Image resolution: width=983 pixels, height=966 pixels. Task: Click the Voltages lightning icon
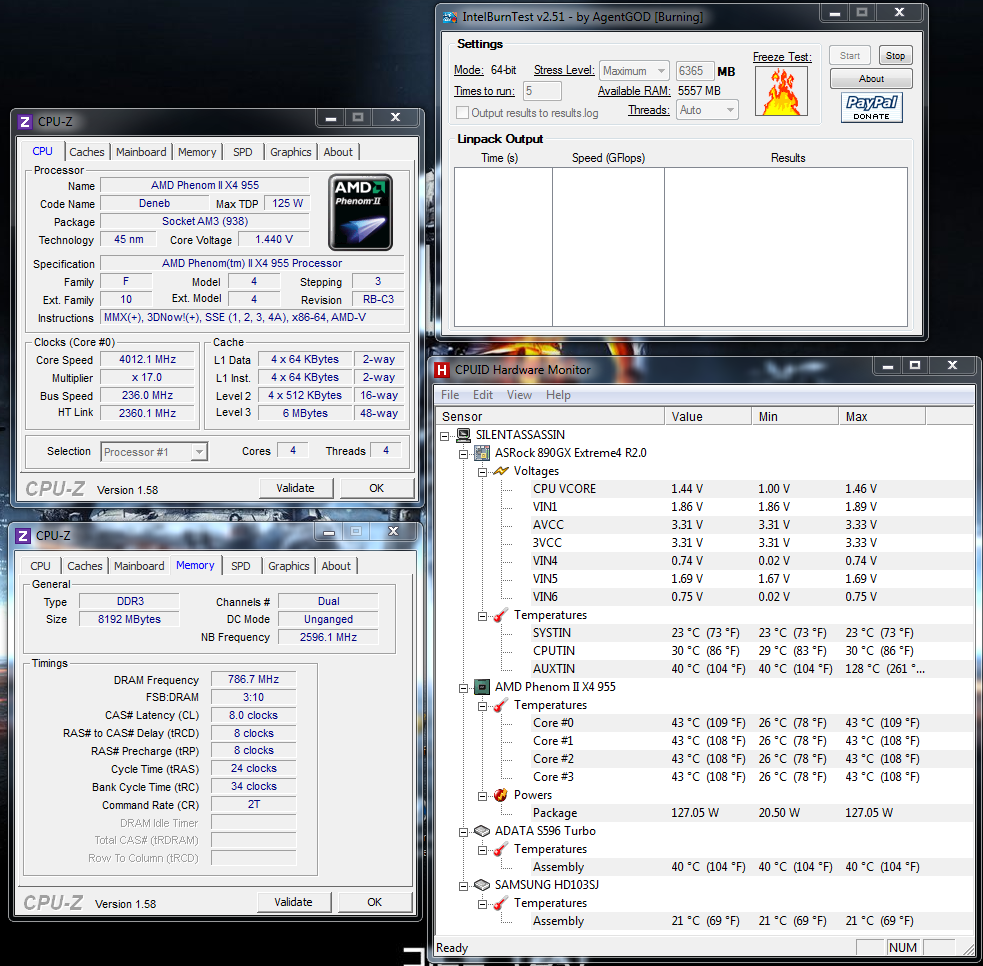(500, 471)
